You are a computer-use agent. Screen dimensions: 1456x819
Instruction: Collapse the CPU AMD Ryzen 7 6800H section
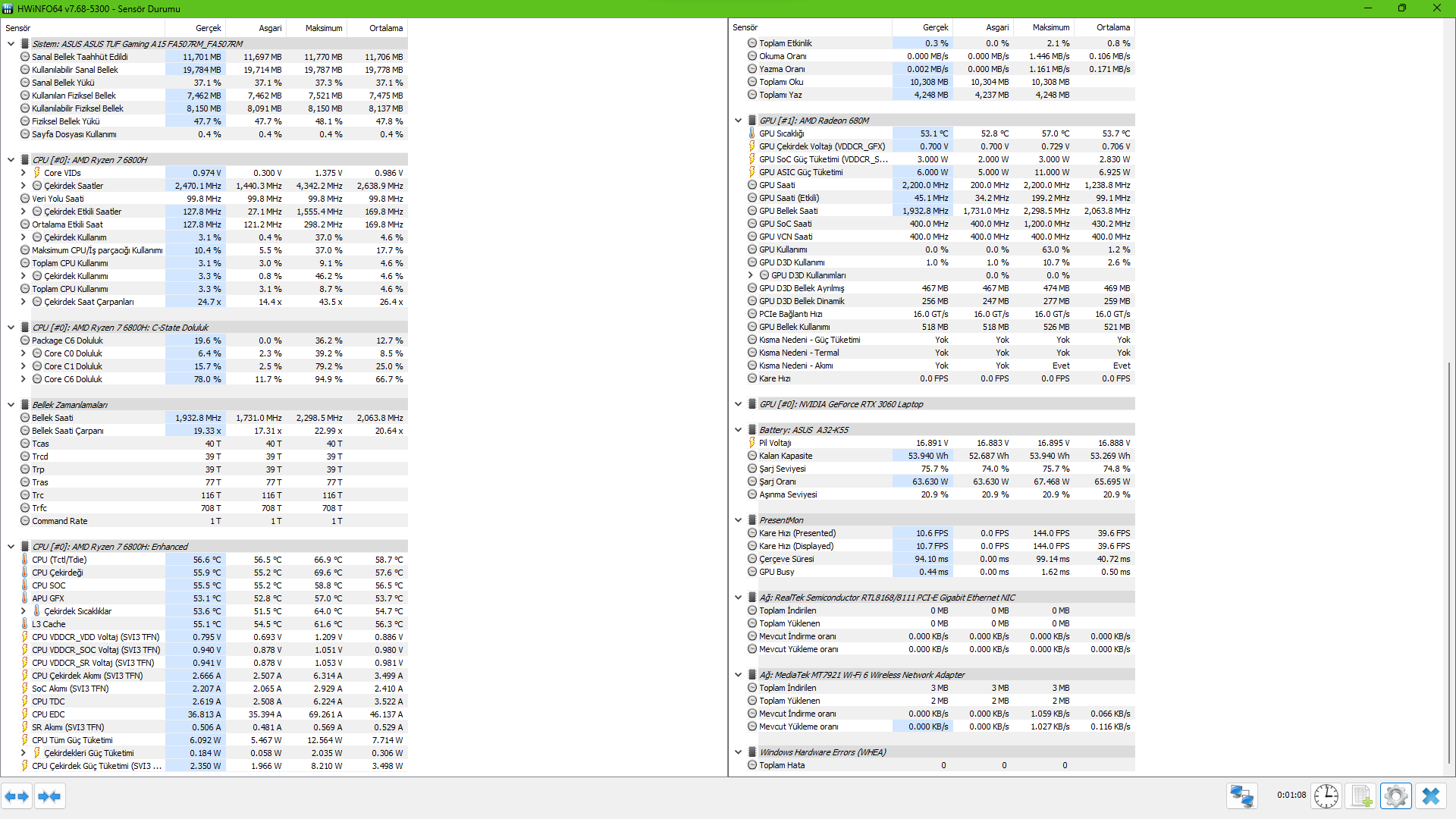[11, 160]
